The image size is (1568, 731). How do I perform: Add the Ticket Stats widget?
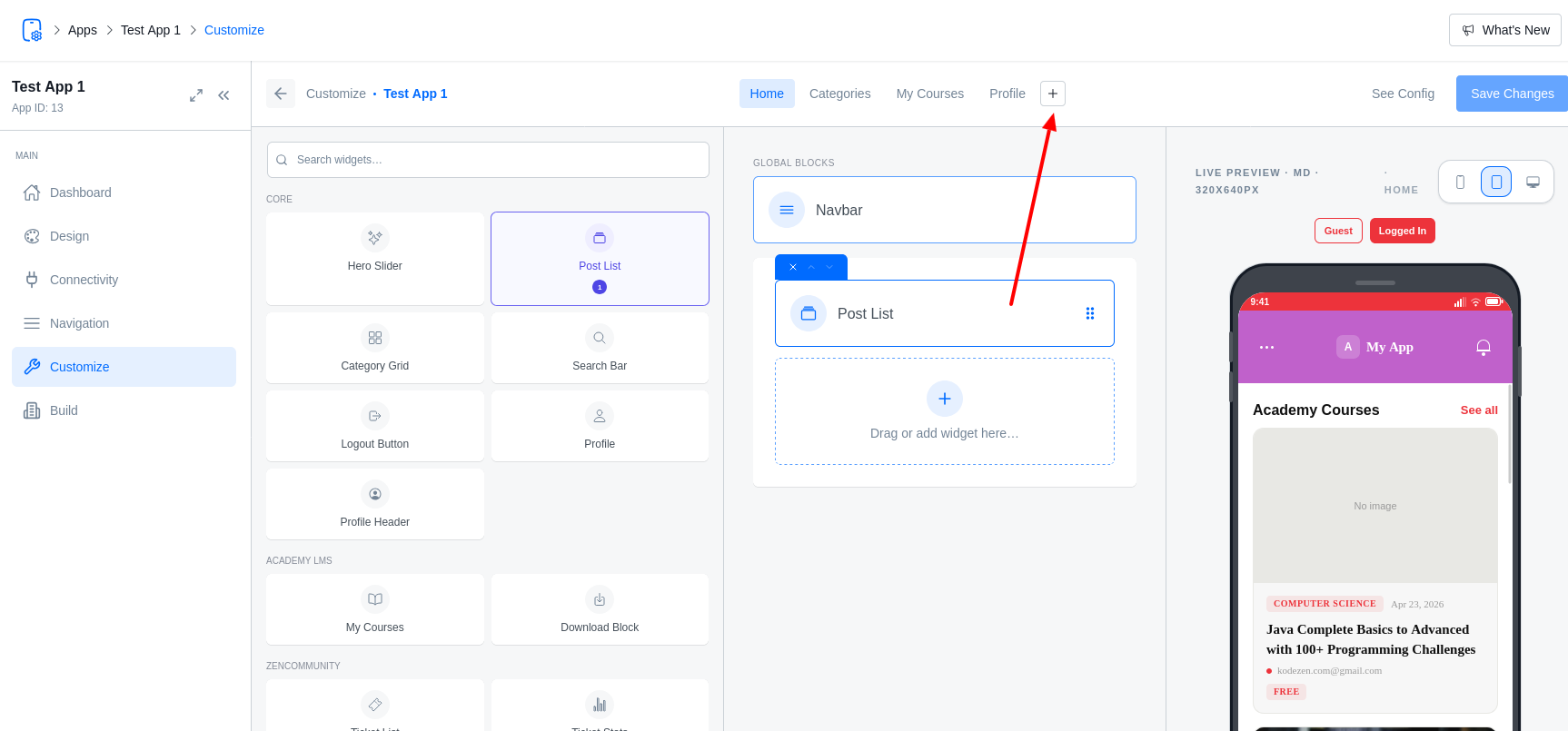[x=600, y=706]
